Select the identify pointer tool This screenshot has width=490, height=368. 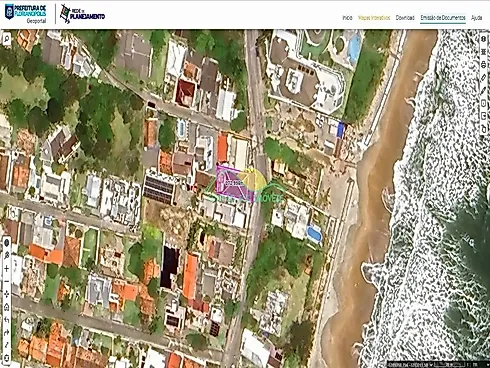6,256
